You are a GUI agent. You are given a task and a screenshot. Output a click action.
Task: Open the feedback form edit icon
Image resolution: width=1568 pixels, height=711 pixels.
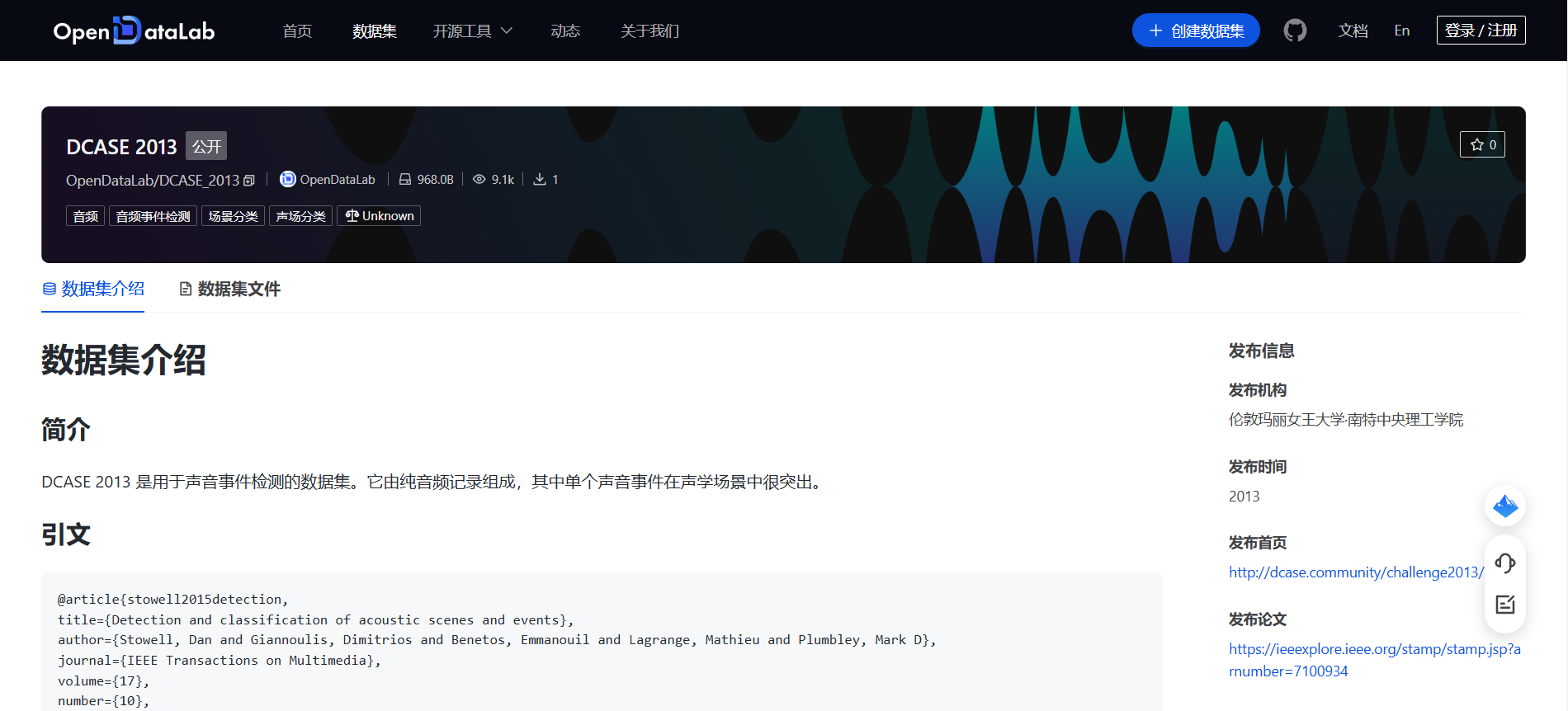(x=1505, y=605)
